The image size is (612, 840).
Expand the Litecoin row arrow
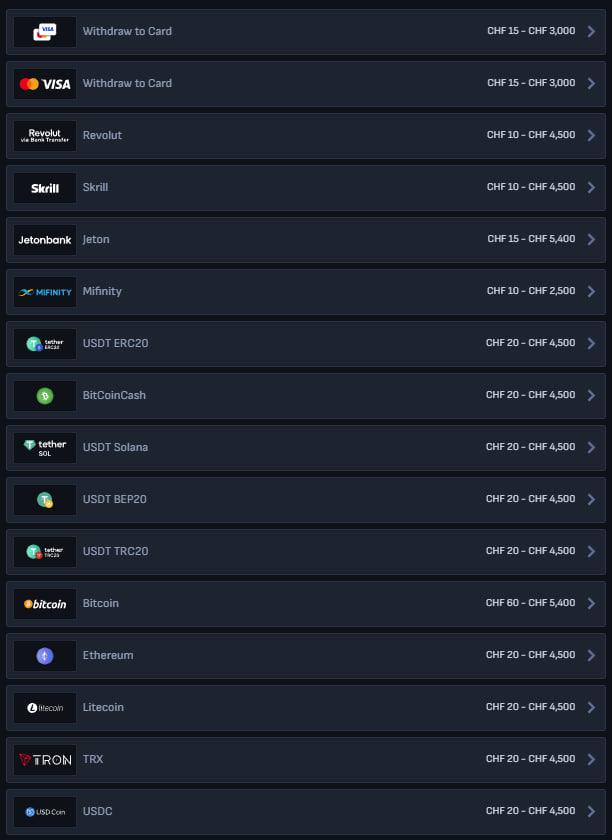click(591, 707)
